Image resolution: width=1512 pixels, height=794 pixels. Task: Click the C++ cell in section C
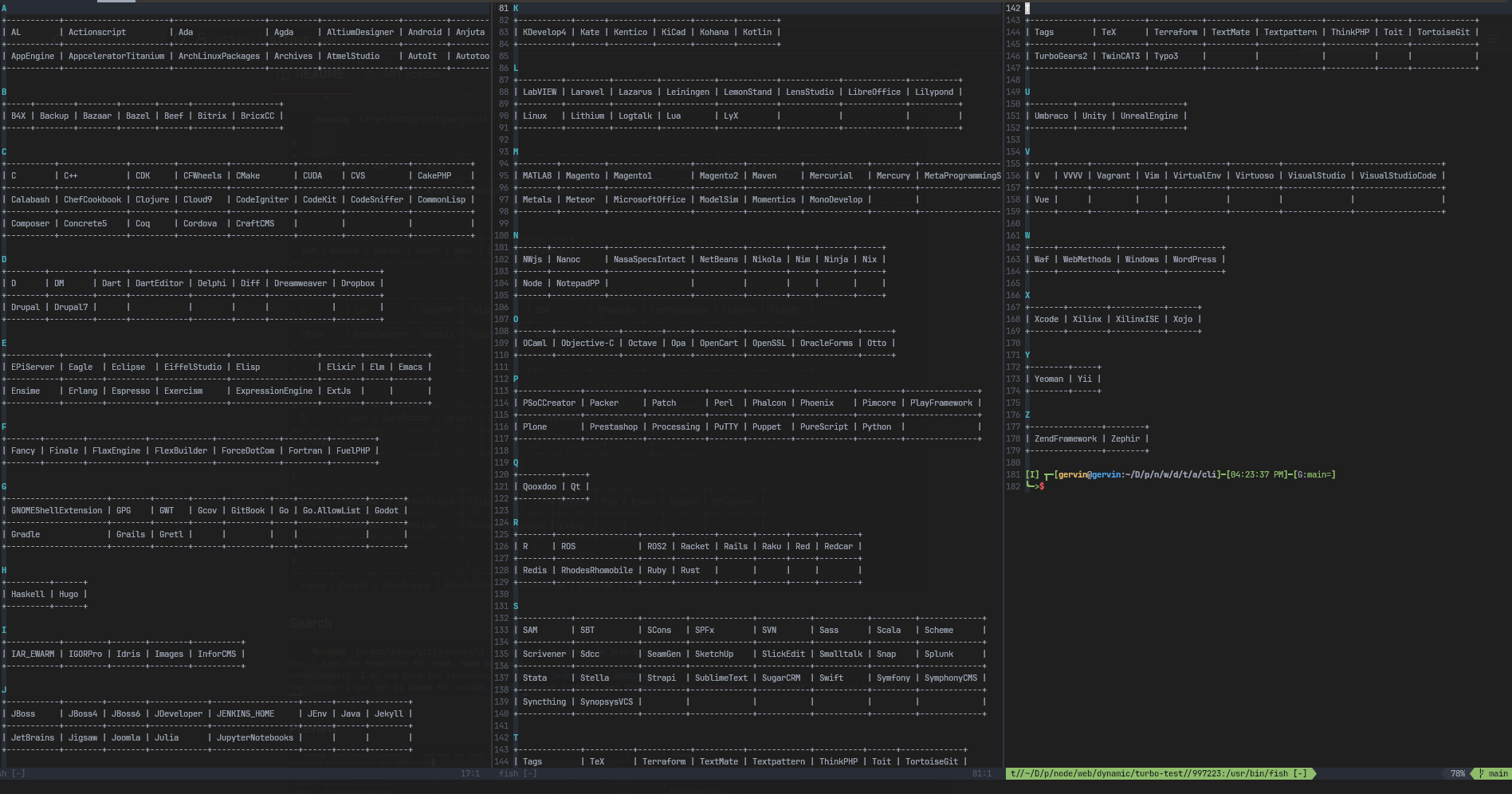tap(71, 175)
